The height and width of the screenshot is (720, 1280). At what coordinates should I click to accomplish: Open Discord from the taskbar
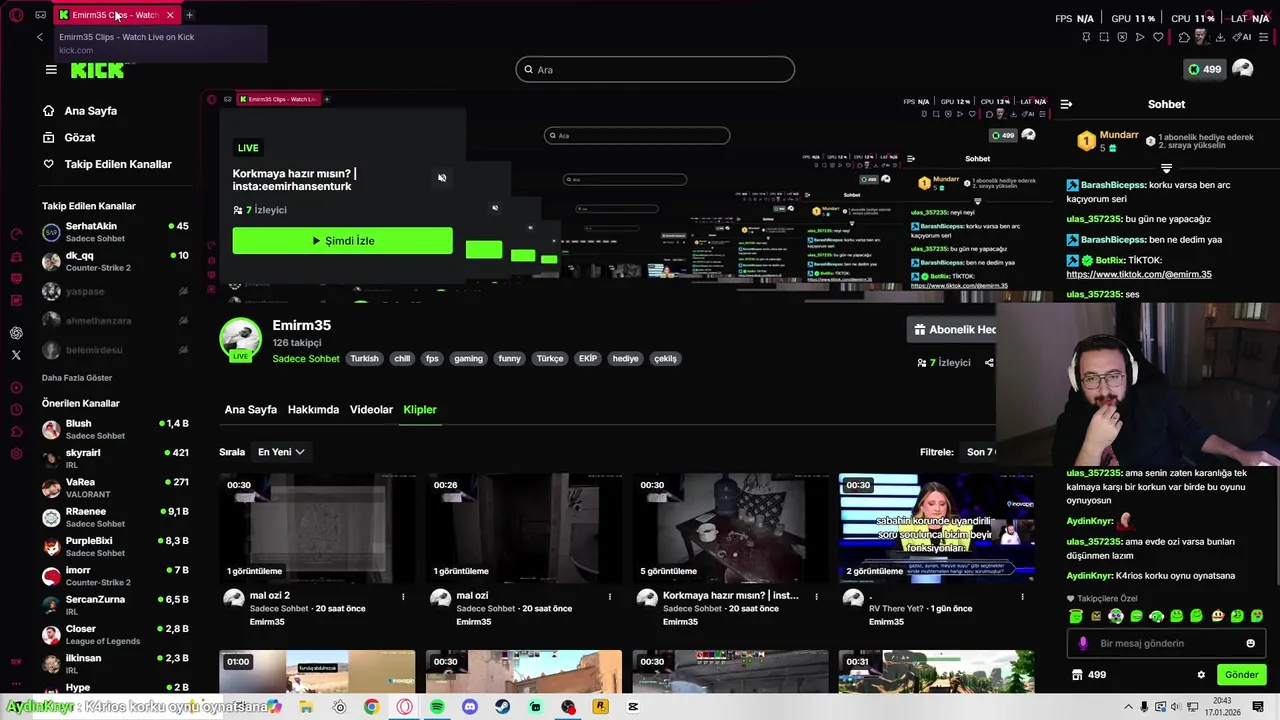tap(470, 706)
